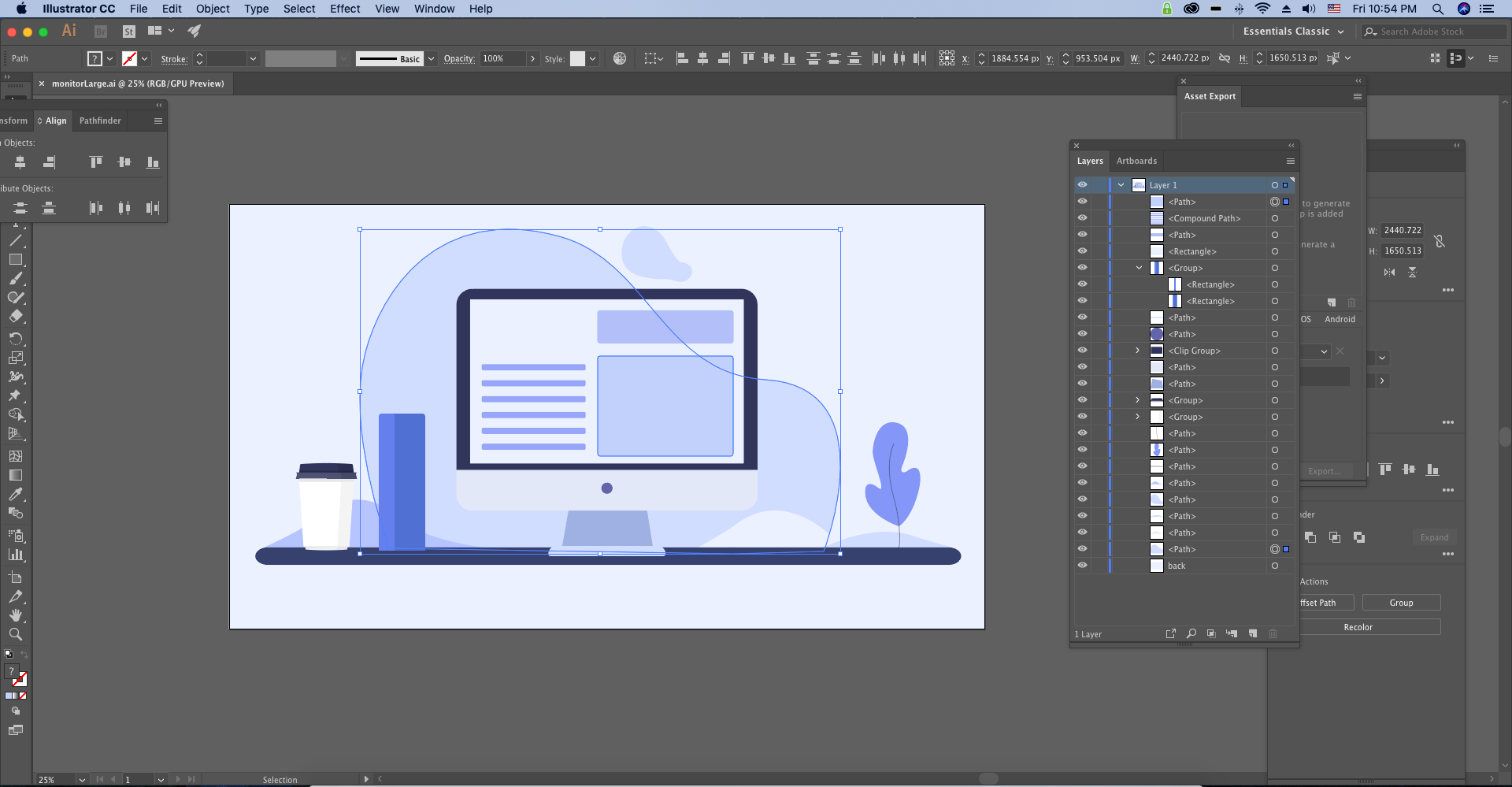The width and height of the screenshot is (1512, 787).
Task: Click Constrain Width and Height link icon
Action: (x=1225, y=58)
